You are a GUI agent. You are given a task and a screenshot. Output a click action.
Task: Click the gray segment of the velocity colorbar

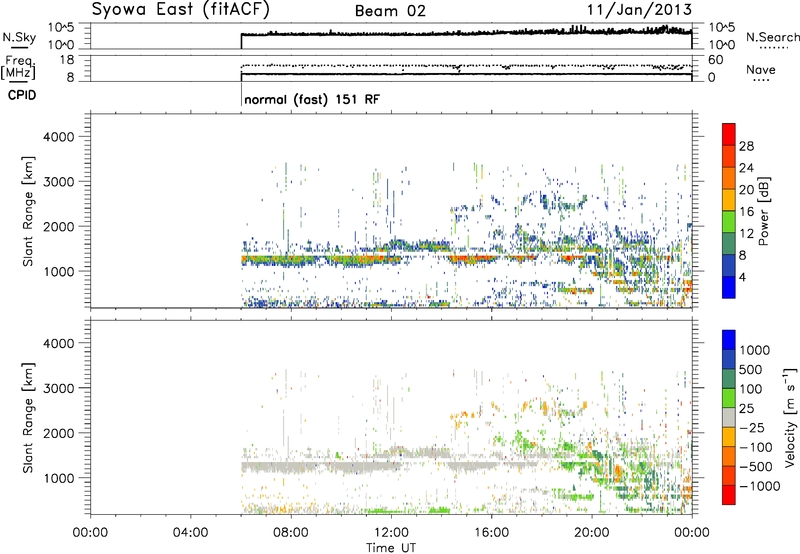tap(729, 418)
